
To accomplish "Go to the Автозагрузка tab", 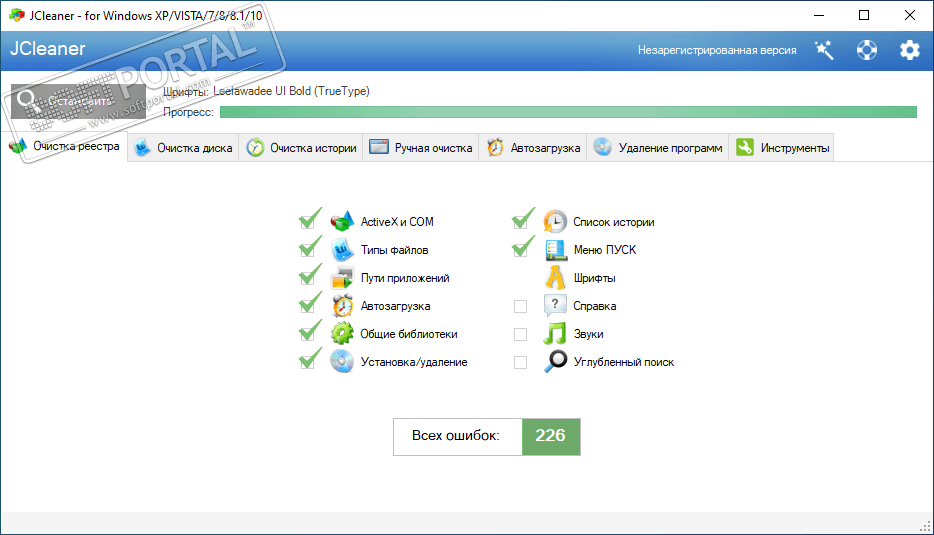I will 533,148.
